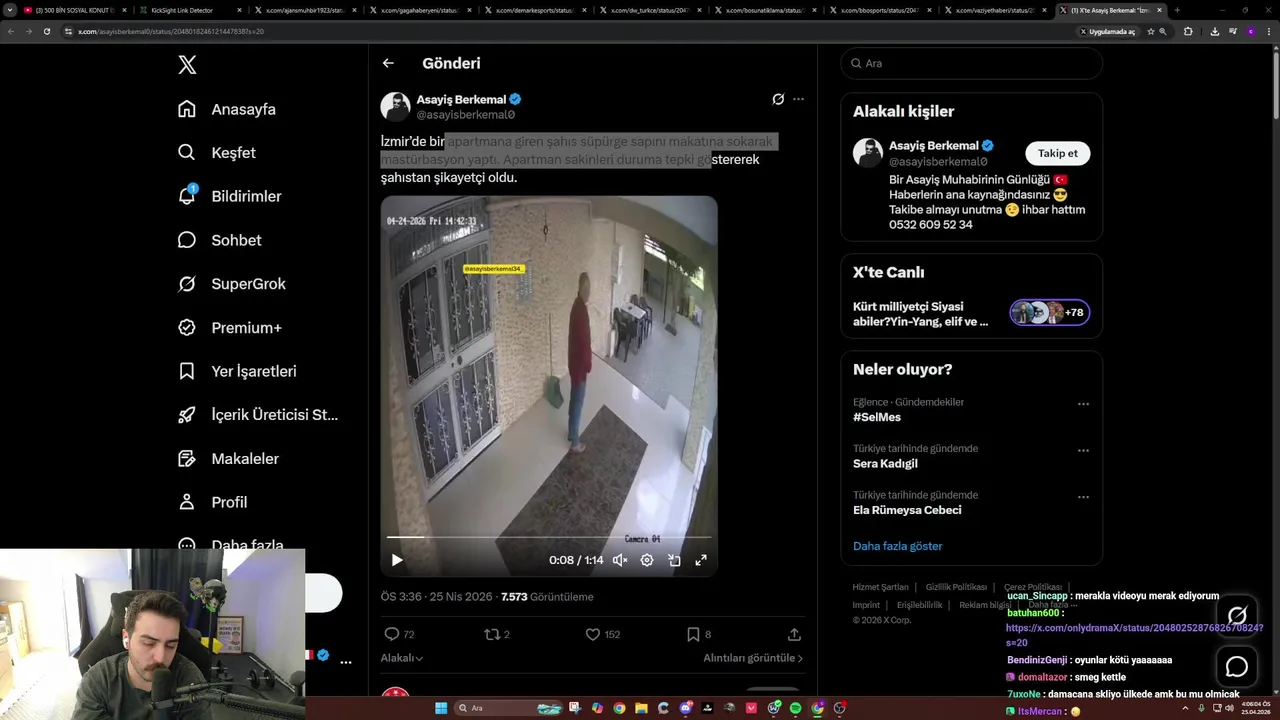Viewport: 1280px width, 720px height.
Task: Open more options for Sera Kadıgil trend
Action: (1083, 450)
